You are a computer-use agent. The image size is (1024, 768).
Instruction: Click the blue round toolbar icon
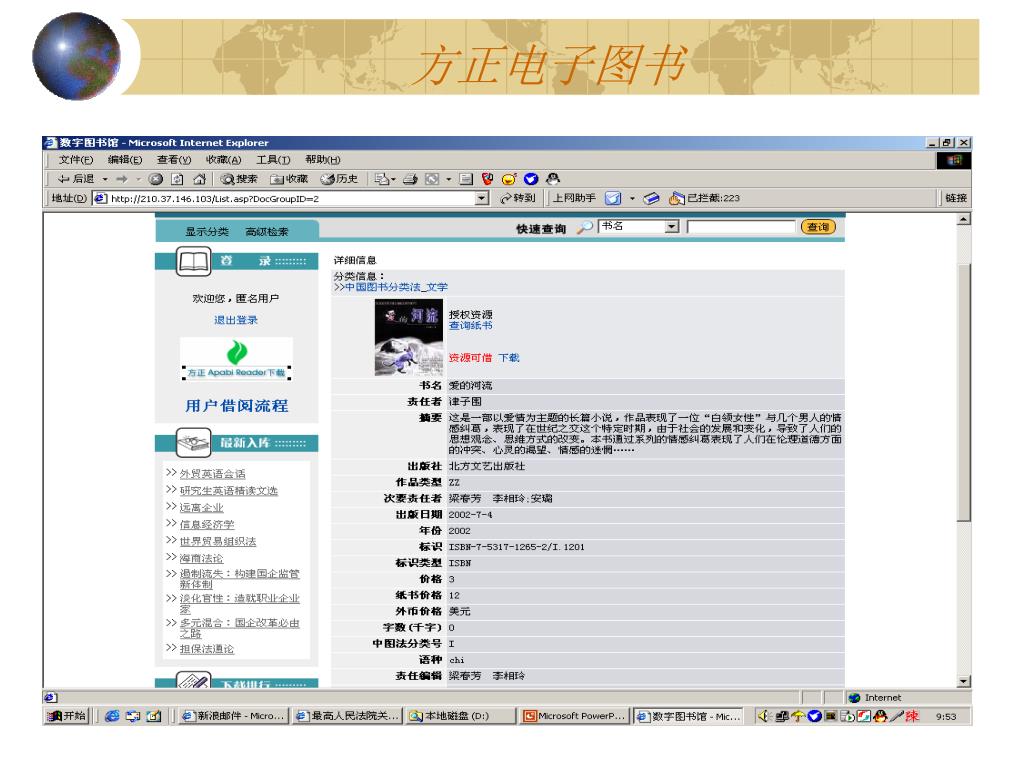coord(531,179)
